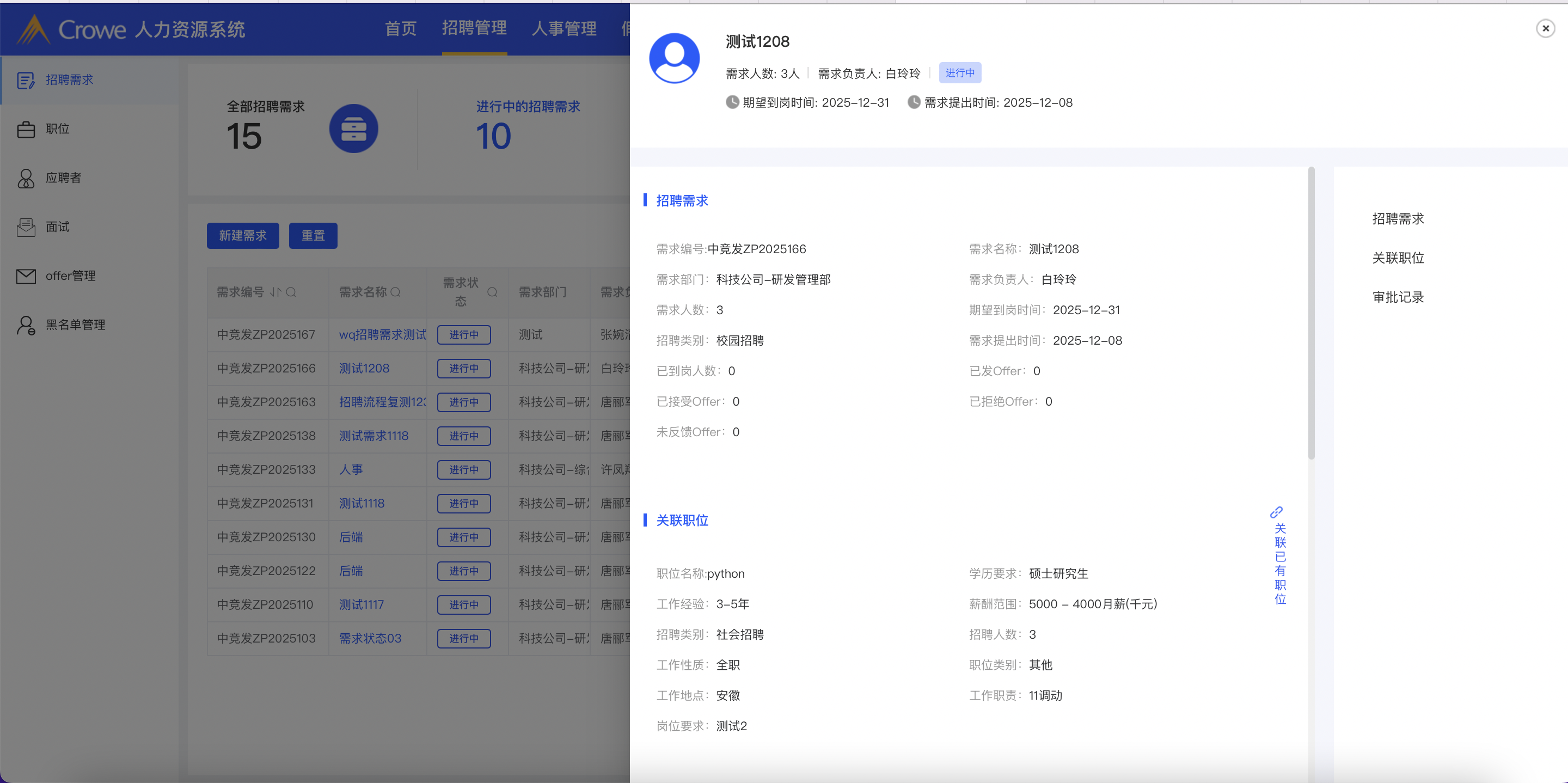Click the 新建需求 button

pyautogui.click(x=242, y=236)
